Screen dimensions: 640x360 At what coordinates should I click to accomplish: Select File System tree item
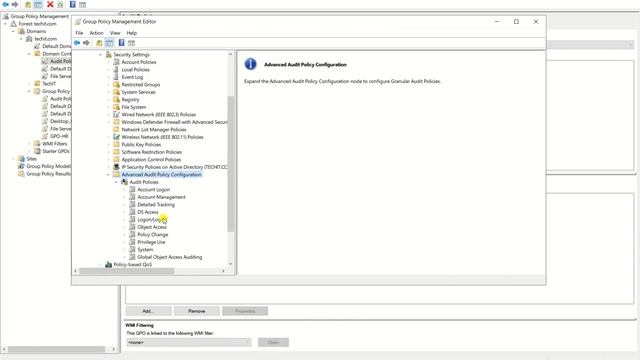(x=133, y=107)
